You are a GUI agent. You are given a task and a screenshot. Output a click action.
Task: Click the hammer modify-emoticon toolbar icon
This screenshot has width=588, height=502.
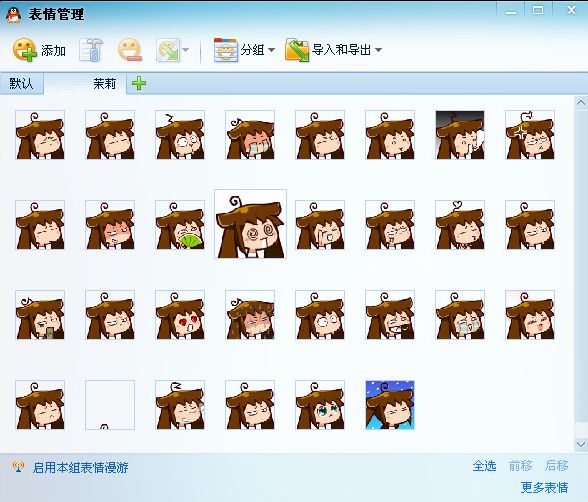(x=91, y=49)
